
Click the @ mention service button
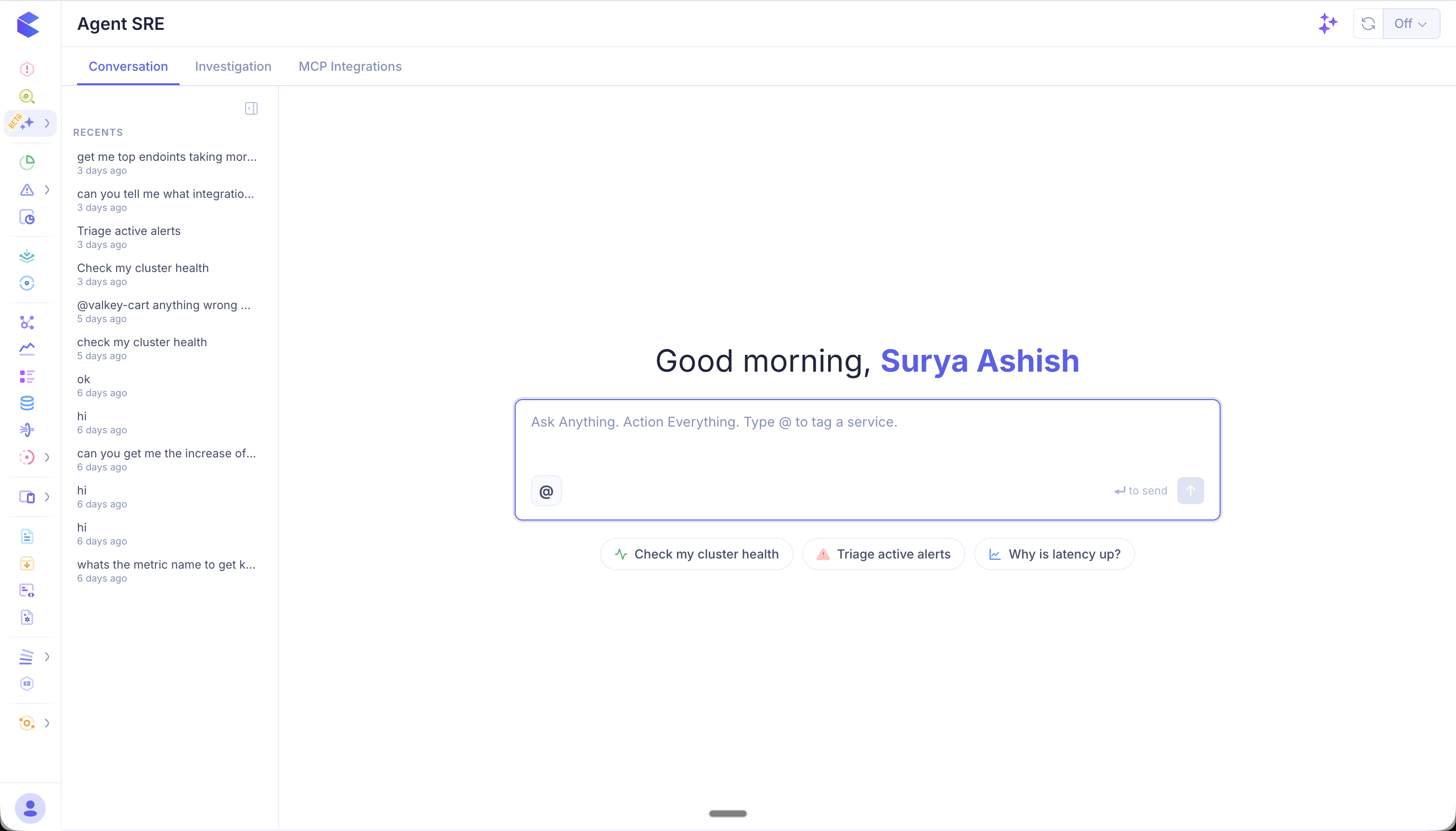click(x=546, y=491)
